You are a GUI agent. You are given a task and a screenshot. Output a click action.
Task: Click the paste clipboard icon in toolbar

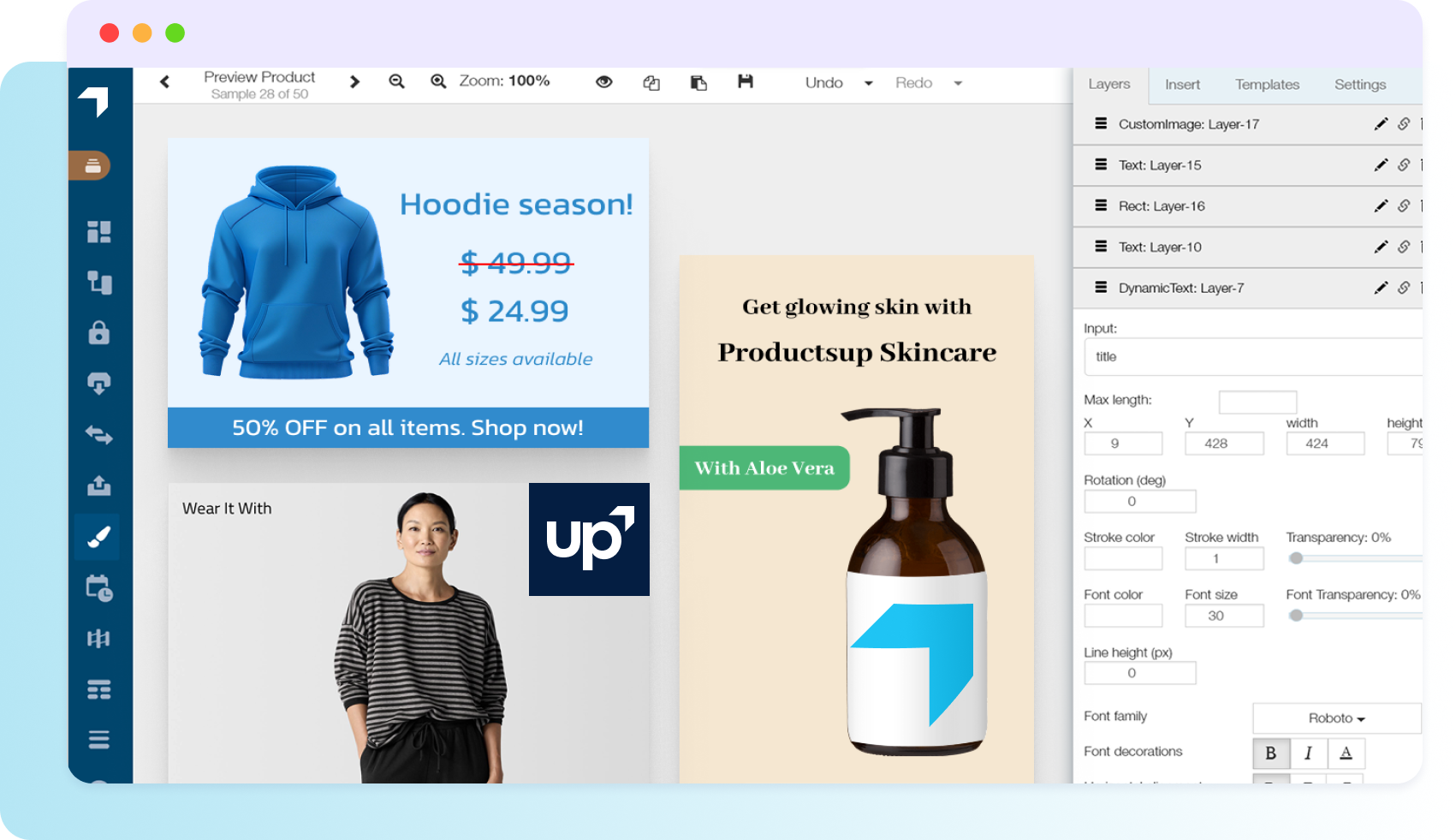(698, 82)
